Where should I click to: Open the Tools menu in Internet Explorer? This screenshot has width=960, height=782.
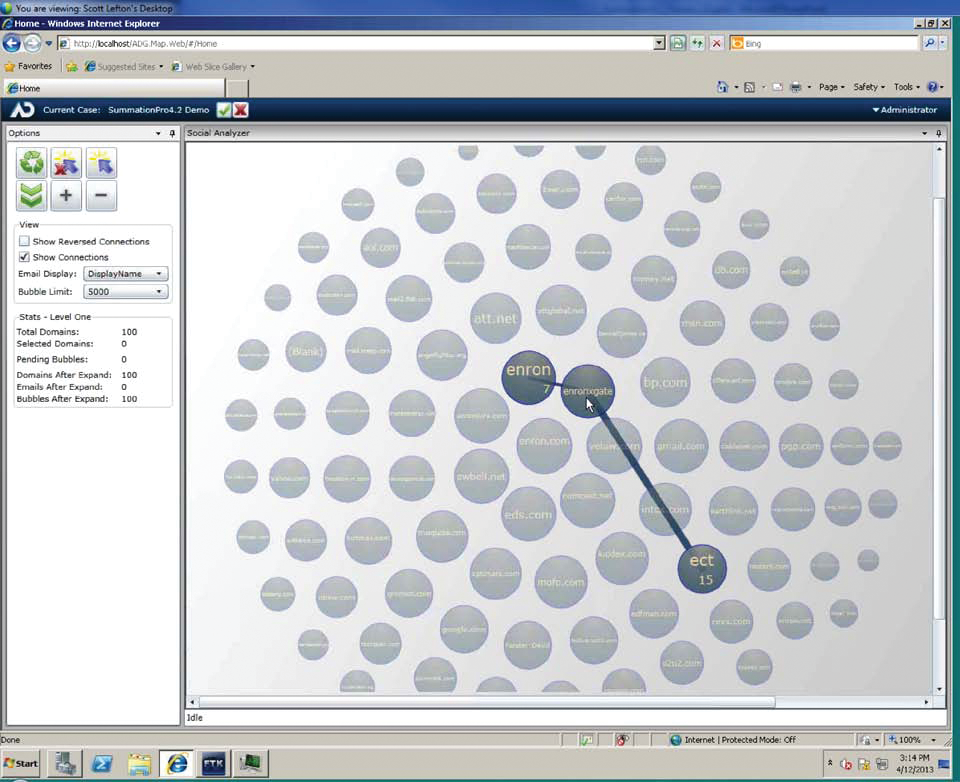coord(906,87)
